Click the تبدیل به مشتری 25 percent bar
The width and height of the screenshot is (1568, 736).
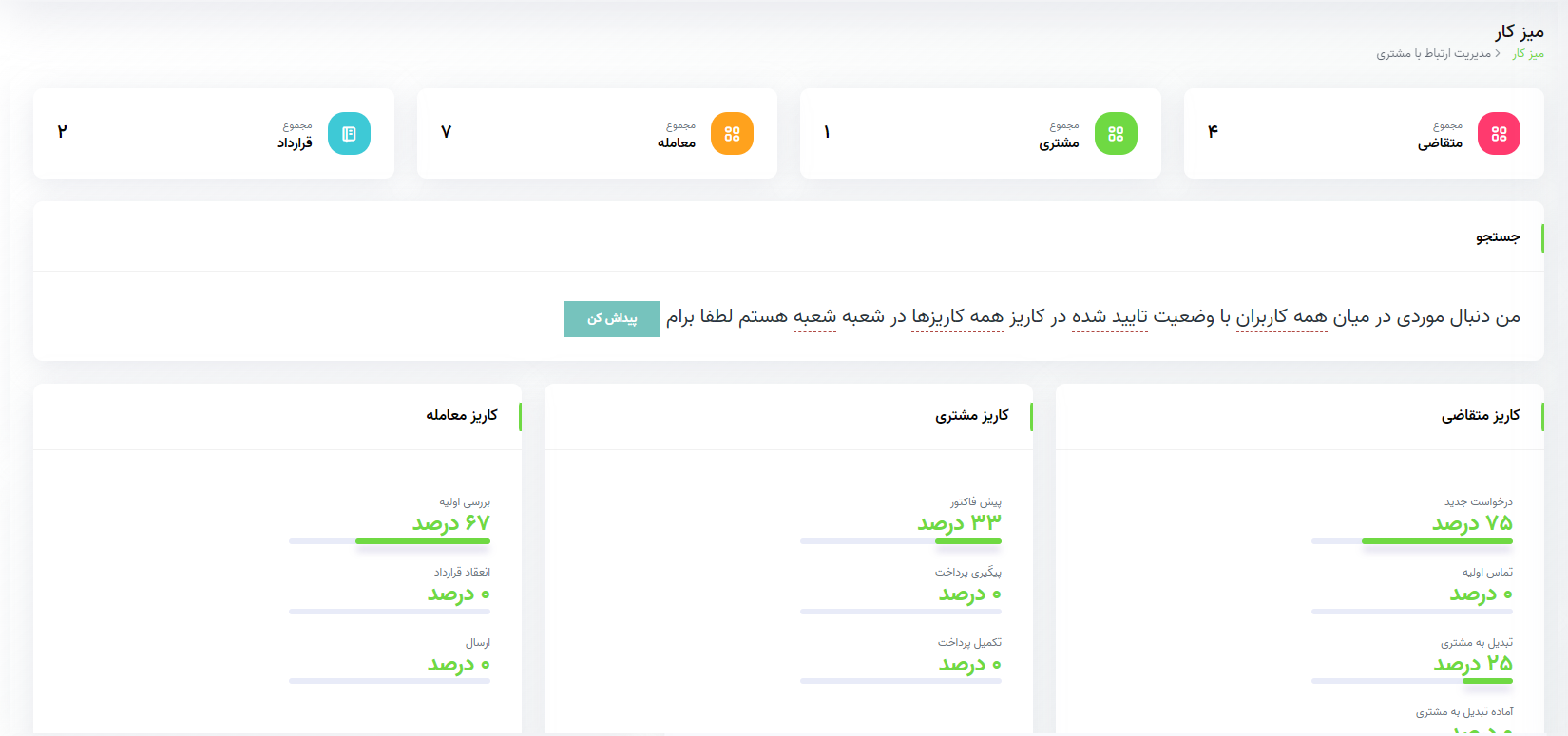[x=1412, y=681]
